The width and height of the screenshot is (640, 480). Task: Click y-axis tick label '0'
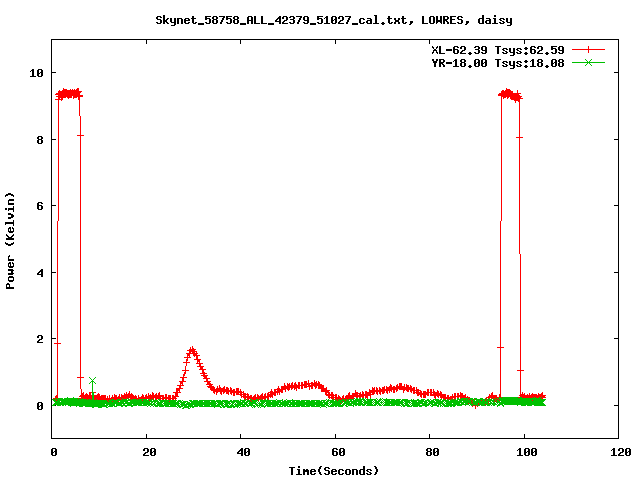[x=40, y=406]
